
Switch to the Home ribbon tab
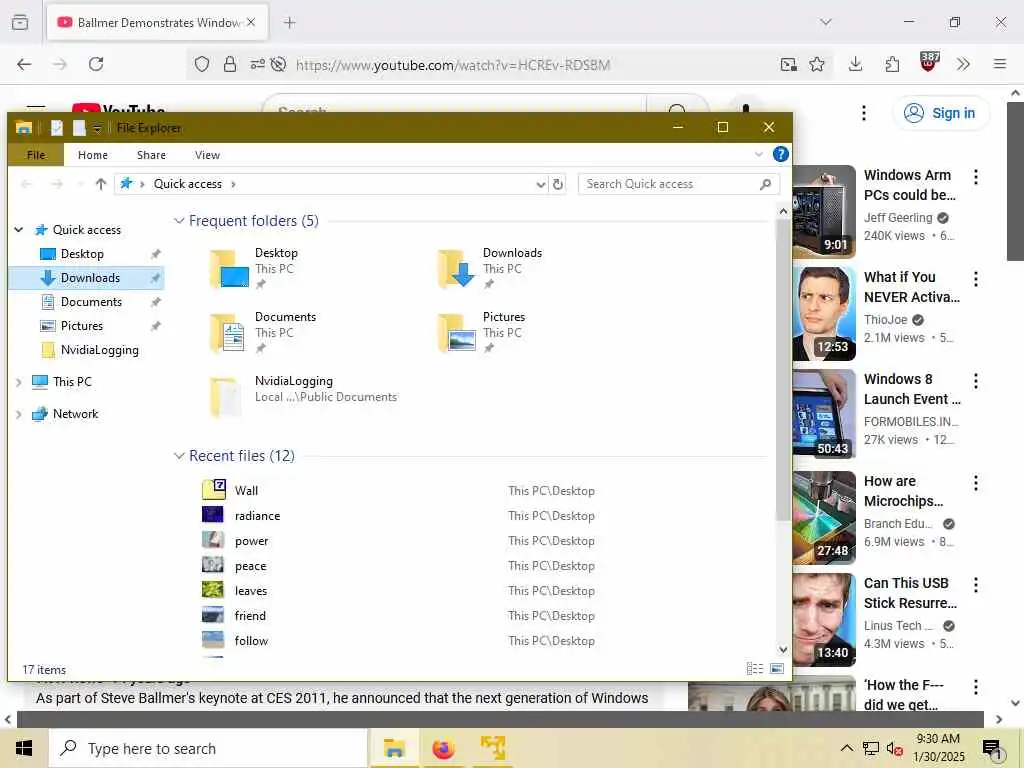[x=93, y=155]
